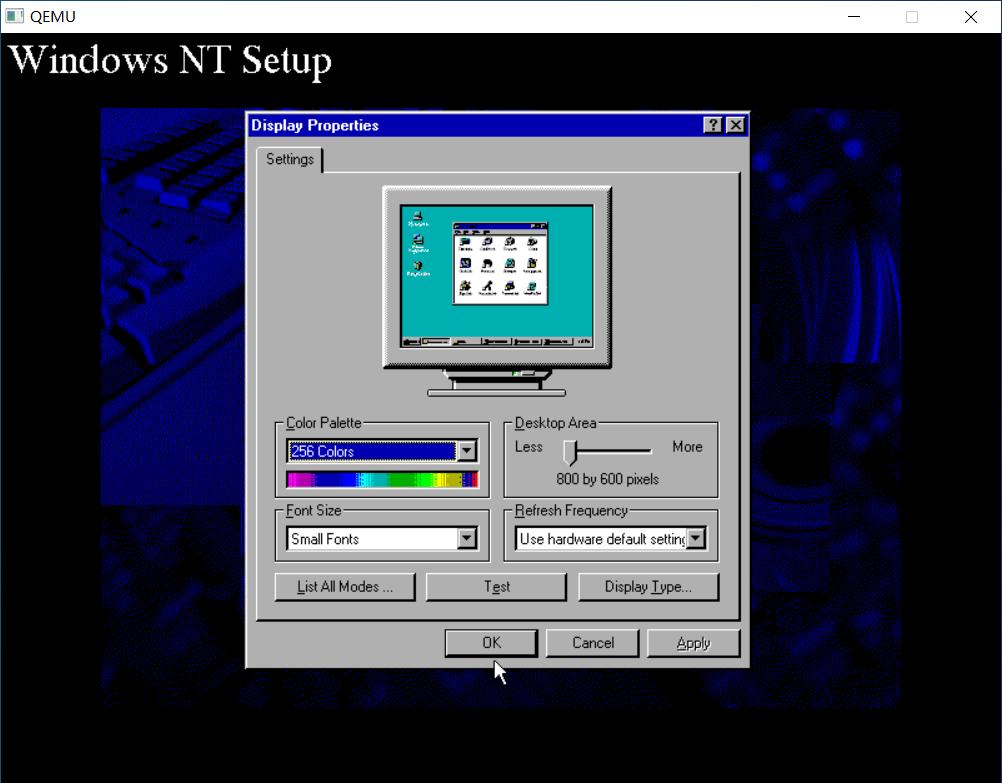The image size is (1002, 783).
Task: Open the Font Size dropdown
Action: coord(466,538)
